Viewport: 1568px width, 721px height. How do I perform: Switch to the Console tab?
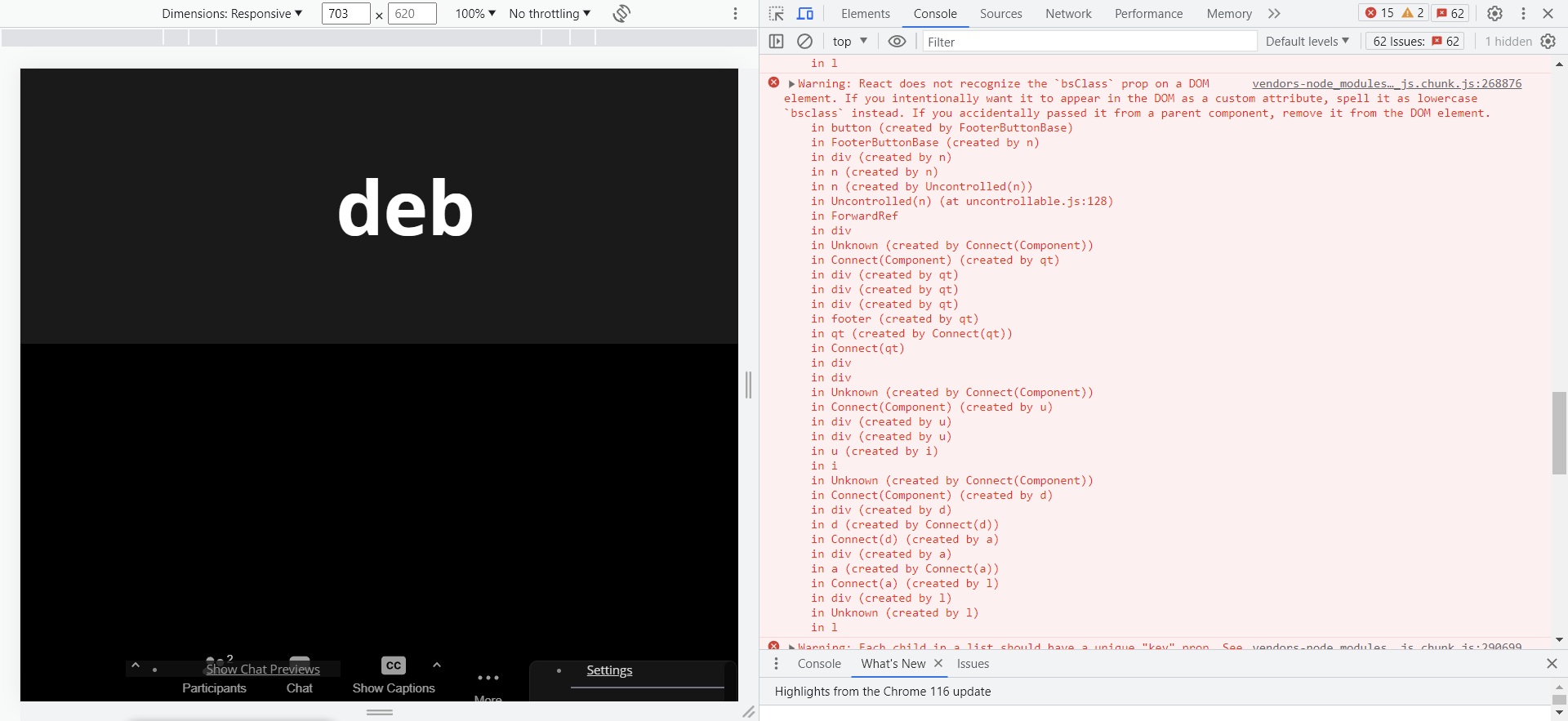(x=935, y=13)
